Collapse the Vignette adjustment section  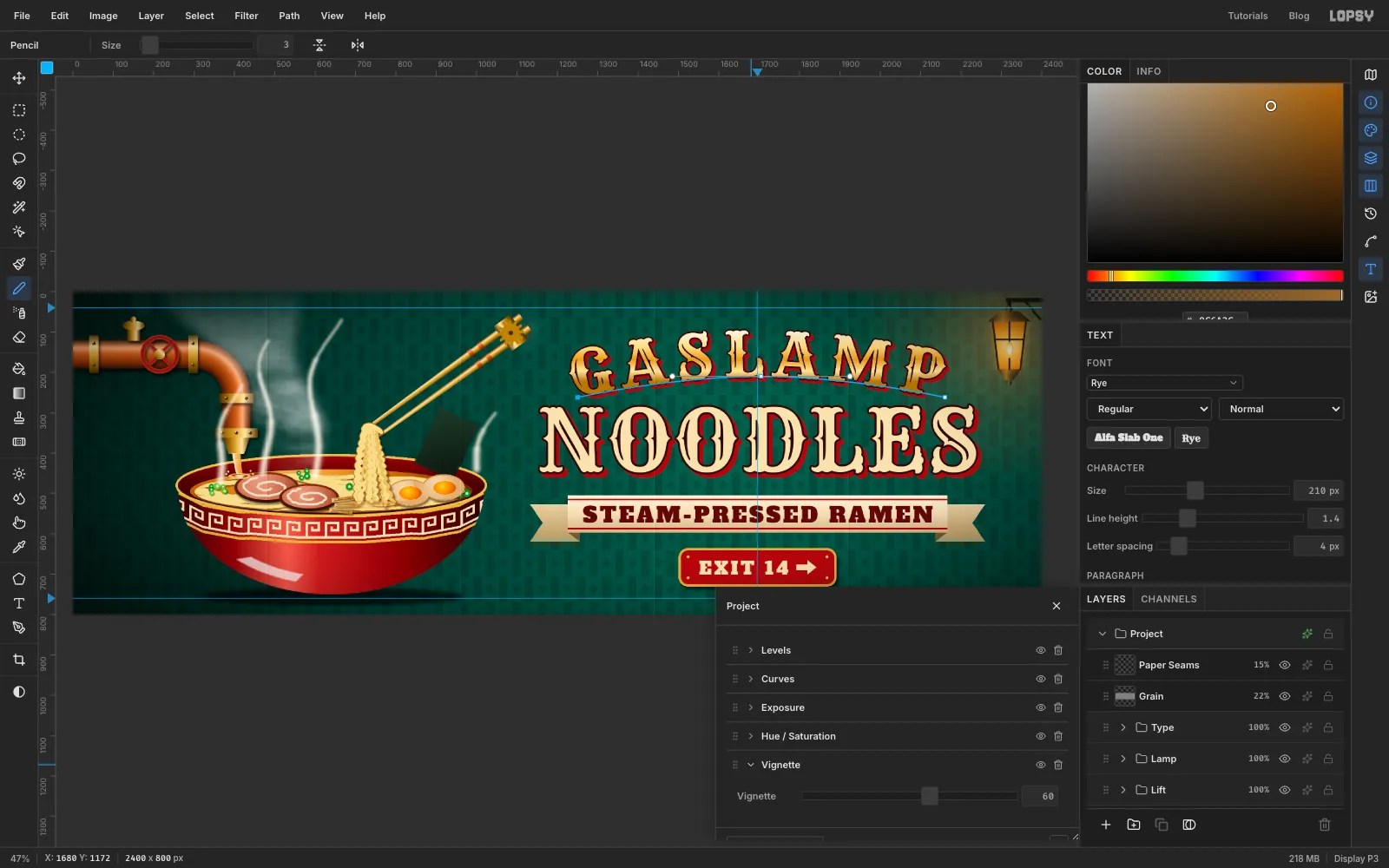751,765
